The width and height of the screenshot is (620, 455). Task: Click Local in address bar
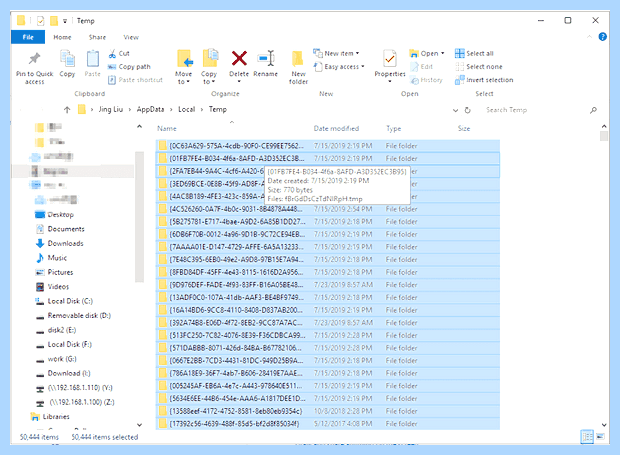(187, 110)
